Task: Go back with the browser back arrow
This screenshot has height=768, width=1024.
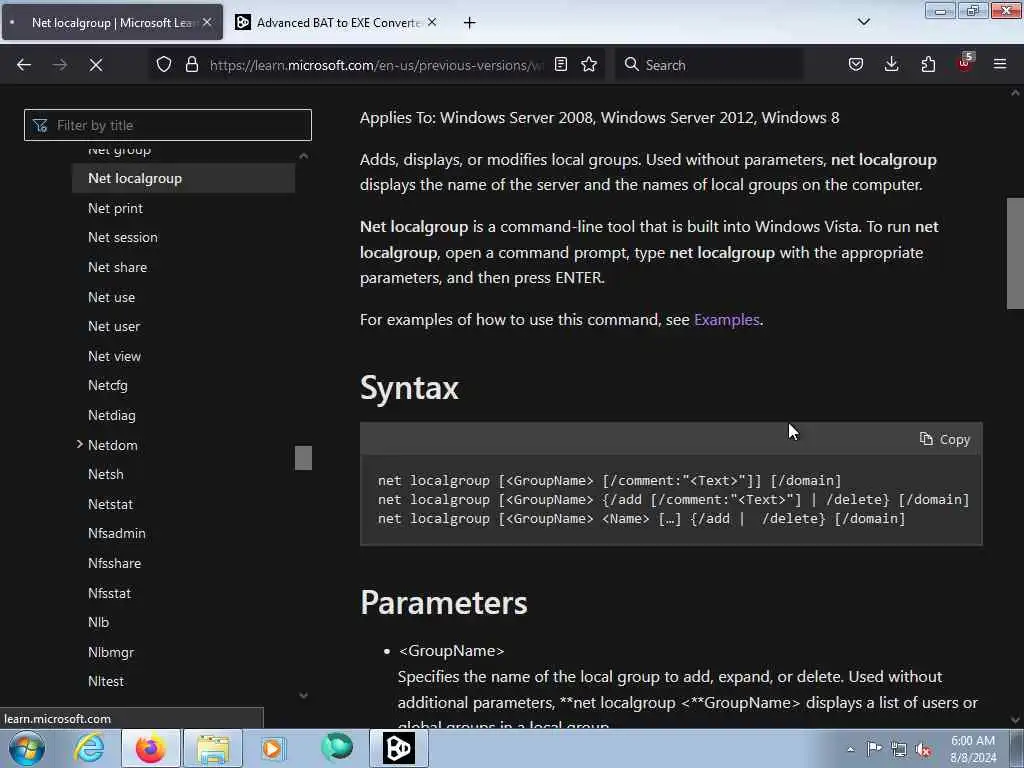Action: 24,65
